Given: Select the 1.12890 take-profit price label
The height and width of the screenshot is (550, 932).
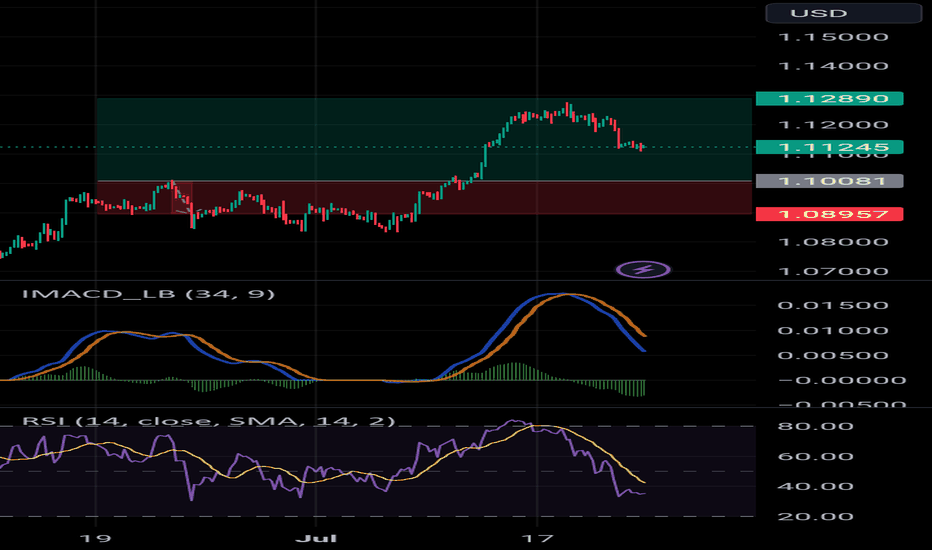Looking at the screenshot, I should click(x=829, y=99).
